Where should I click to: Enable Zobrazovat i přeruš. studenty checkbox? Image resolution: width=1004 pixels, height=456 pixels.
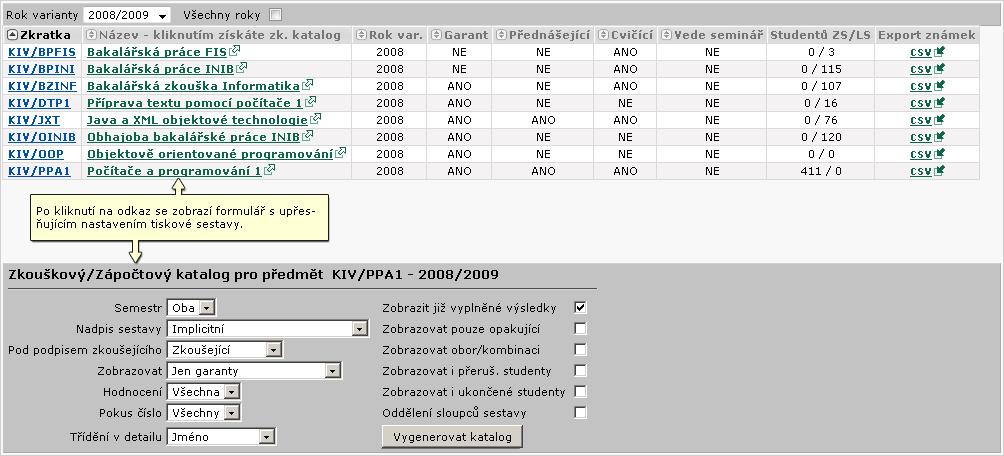click(x=580, y=370)
